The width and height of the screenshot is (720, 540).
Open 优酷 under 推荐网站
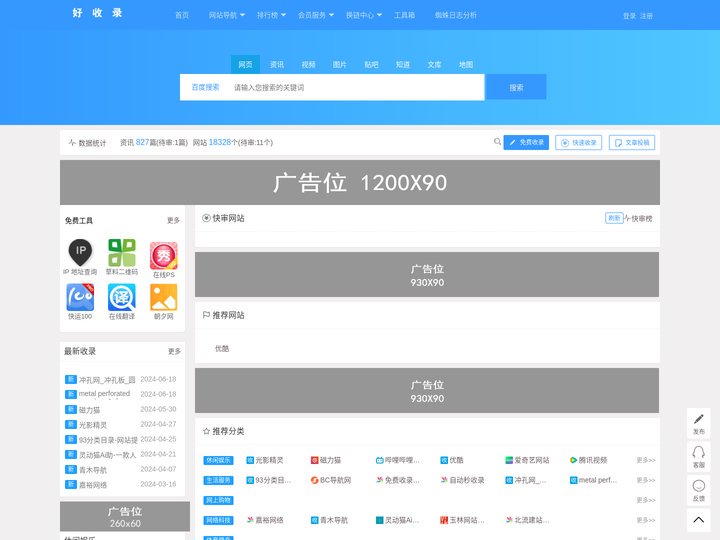pyautogui.click(x=222, y=349)
